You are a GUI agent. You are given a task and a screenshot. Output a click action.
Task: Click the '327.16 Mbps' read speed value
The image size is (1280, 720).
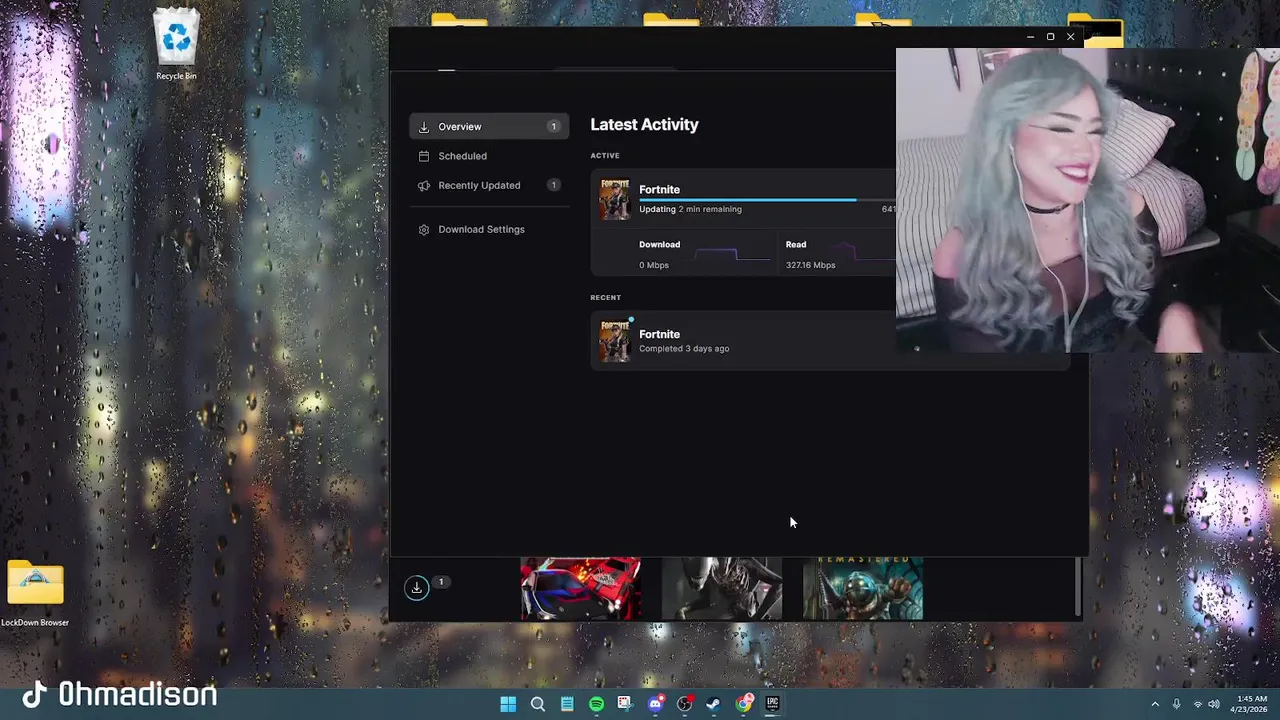pyautogui.click(x=810, y=265)
